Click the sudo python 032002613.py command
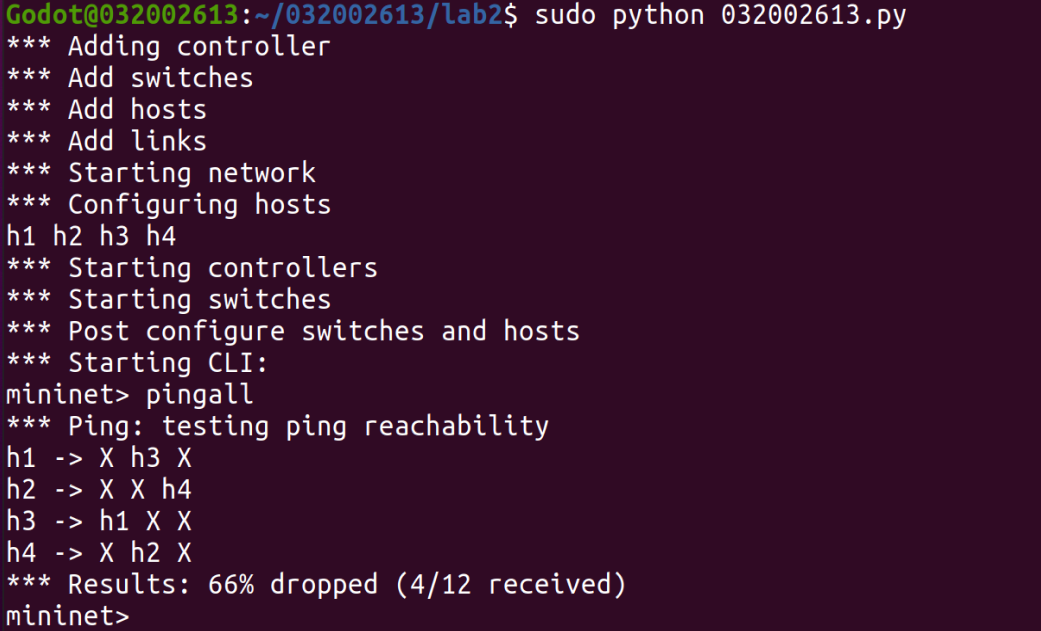 (720, 15)
